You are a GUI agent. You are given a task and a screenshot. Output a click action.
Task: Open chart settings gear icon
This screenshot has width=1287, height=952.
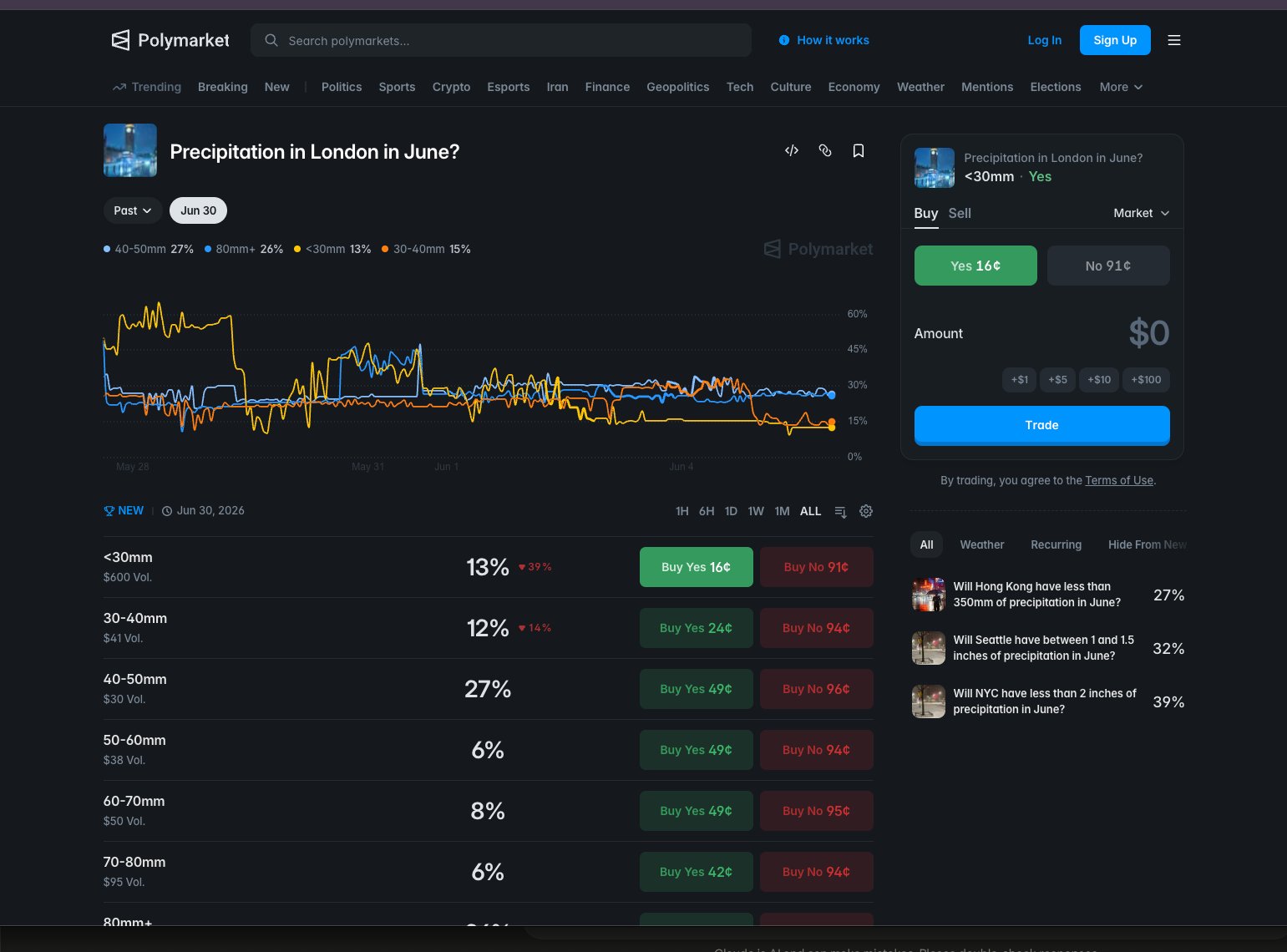(866, 511)
